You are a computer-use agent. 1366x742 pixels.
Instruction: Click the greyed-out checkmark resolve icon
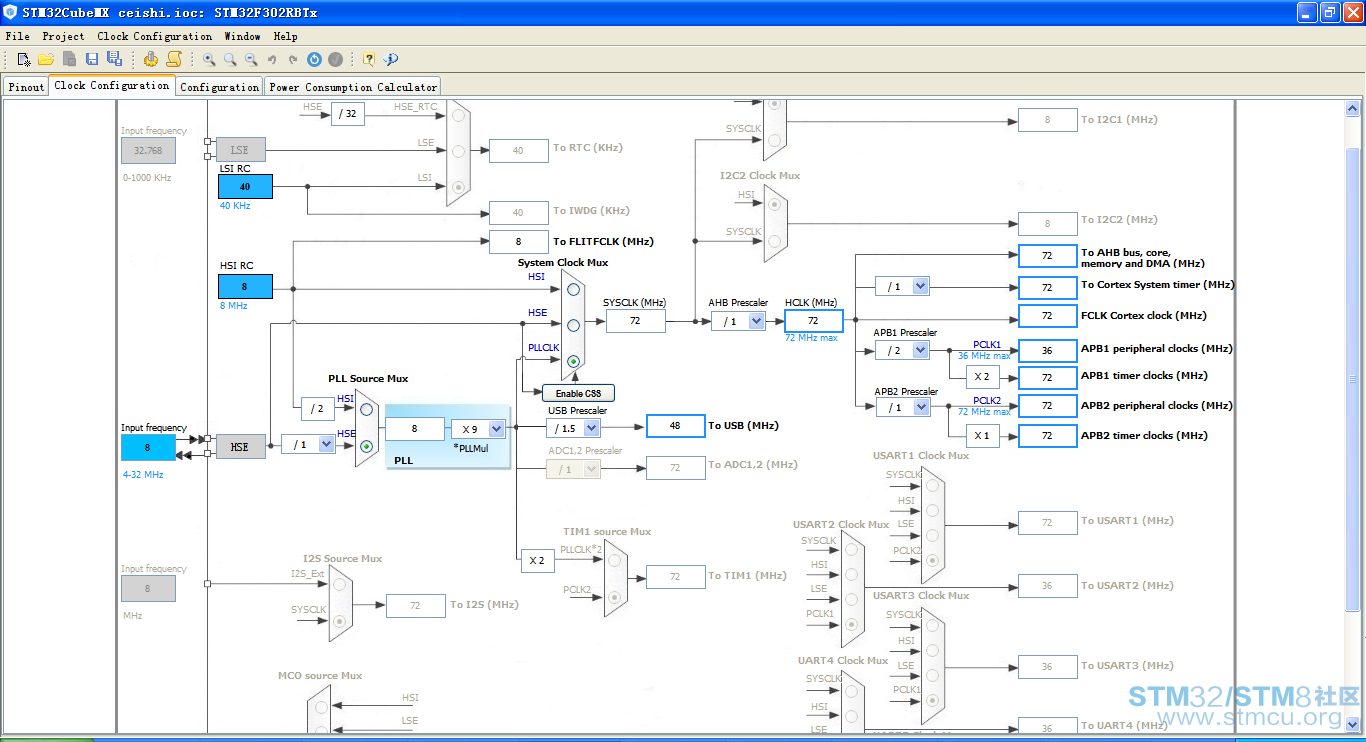coord(336,60)
